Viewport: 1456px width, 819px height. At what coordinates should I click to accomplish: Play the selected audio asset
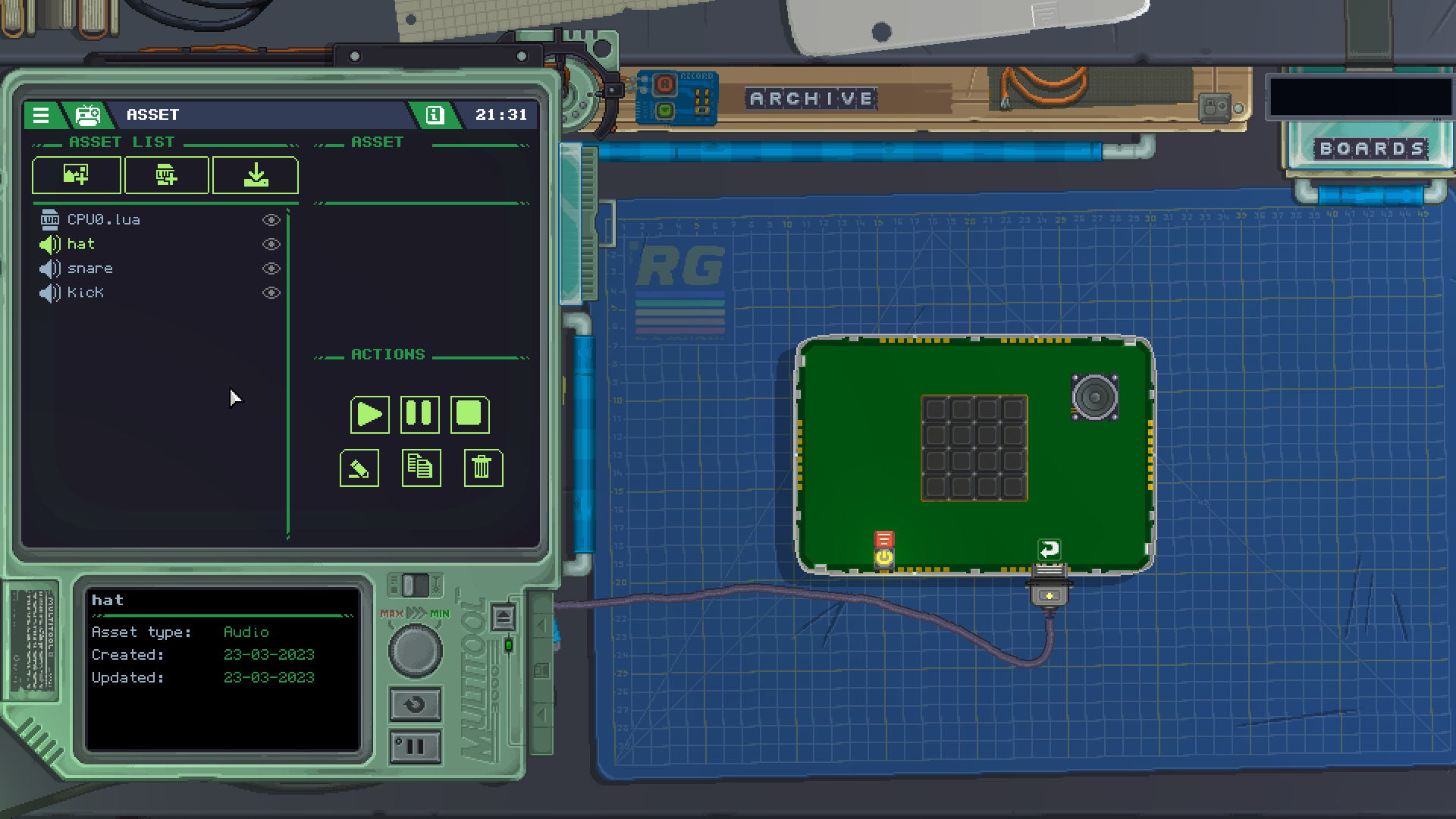pos(369,415)
